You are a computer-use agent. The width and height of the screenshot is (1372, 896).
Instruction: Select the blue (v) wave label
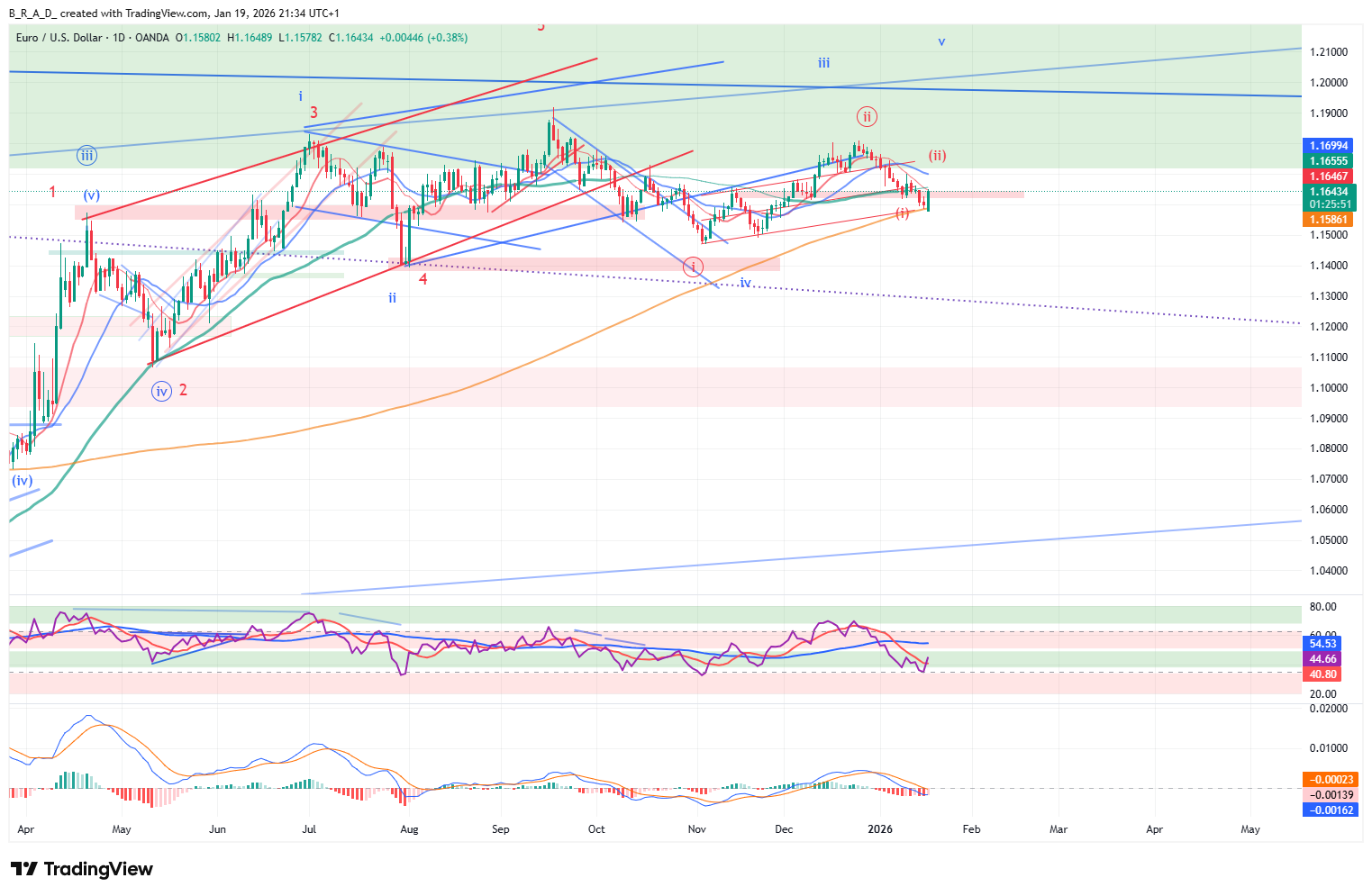pos(92,195)
